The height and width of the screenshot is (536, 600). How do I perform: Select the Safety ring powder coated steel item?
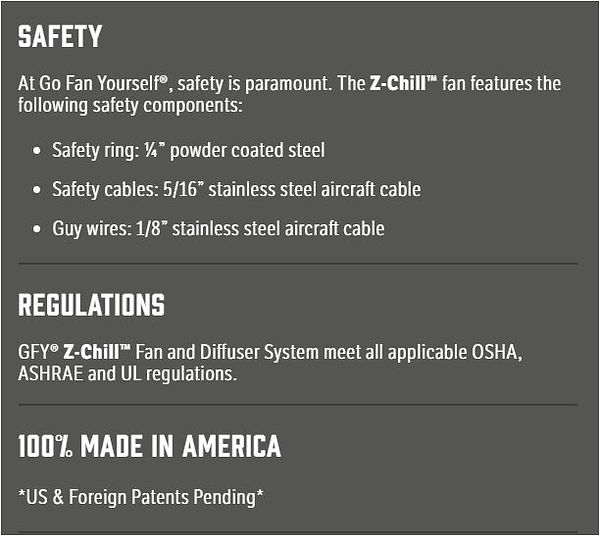tap(188, 151)
